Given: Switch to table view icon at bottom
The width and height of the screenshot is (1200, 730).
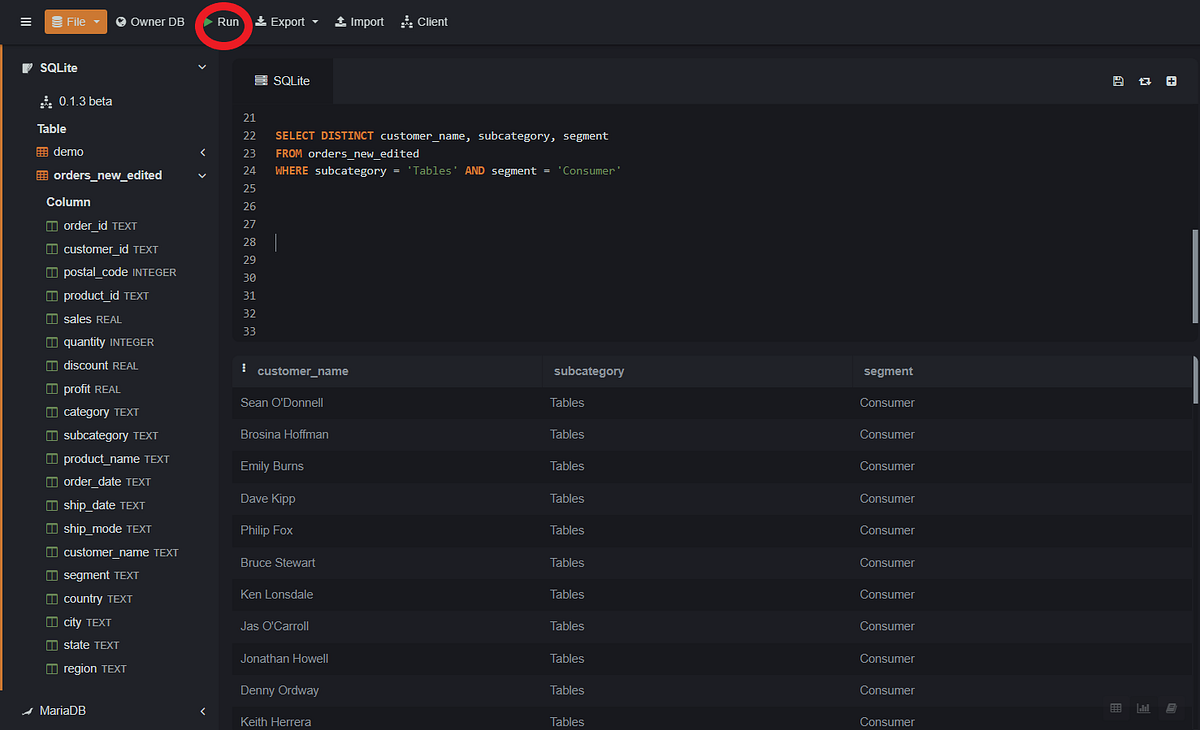Looking at the screenshot, I should 1116,708.
